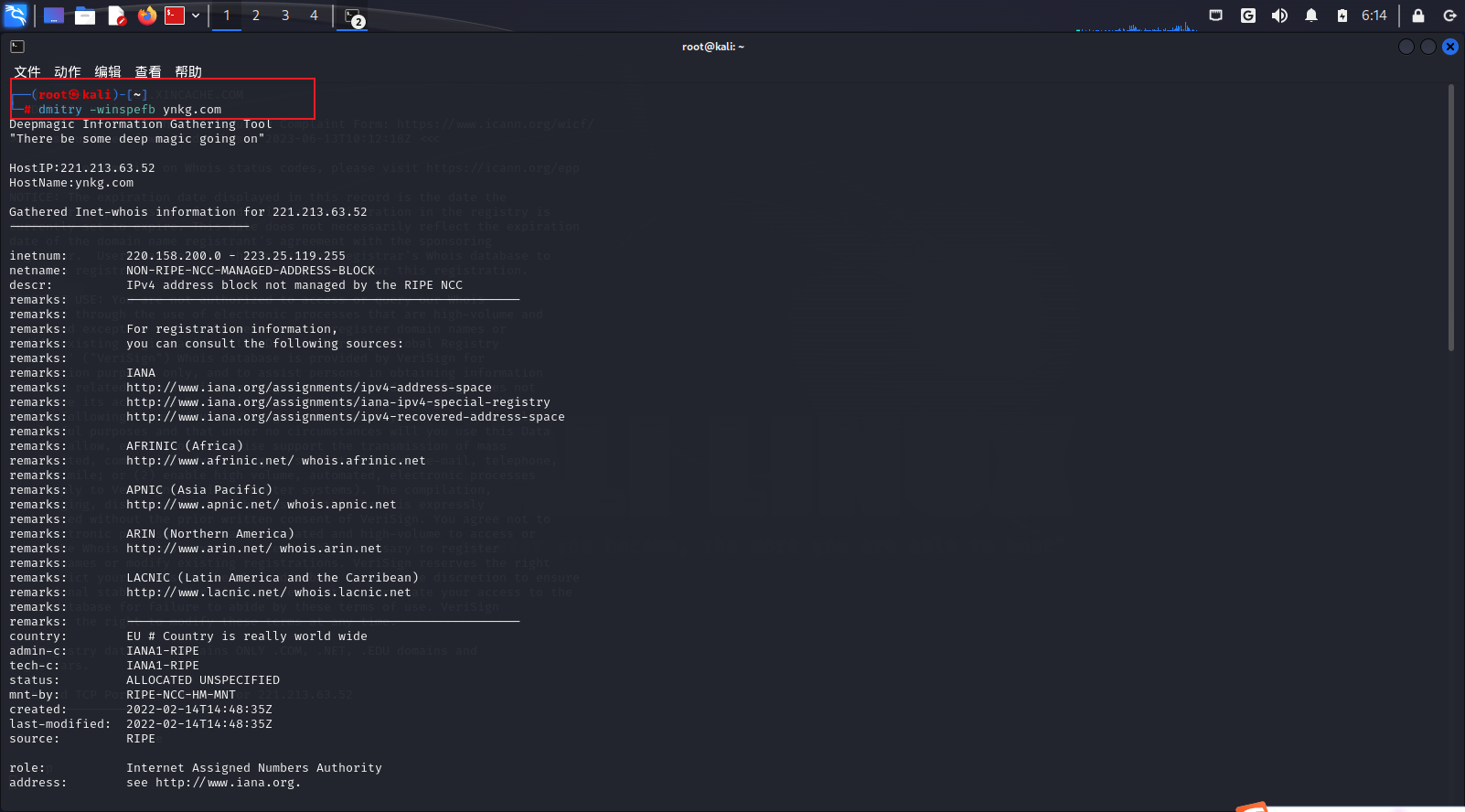Click 'IPv4 address block not managed' description
This screenshot has width=1465, height=812.
294,285
